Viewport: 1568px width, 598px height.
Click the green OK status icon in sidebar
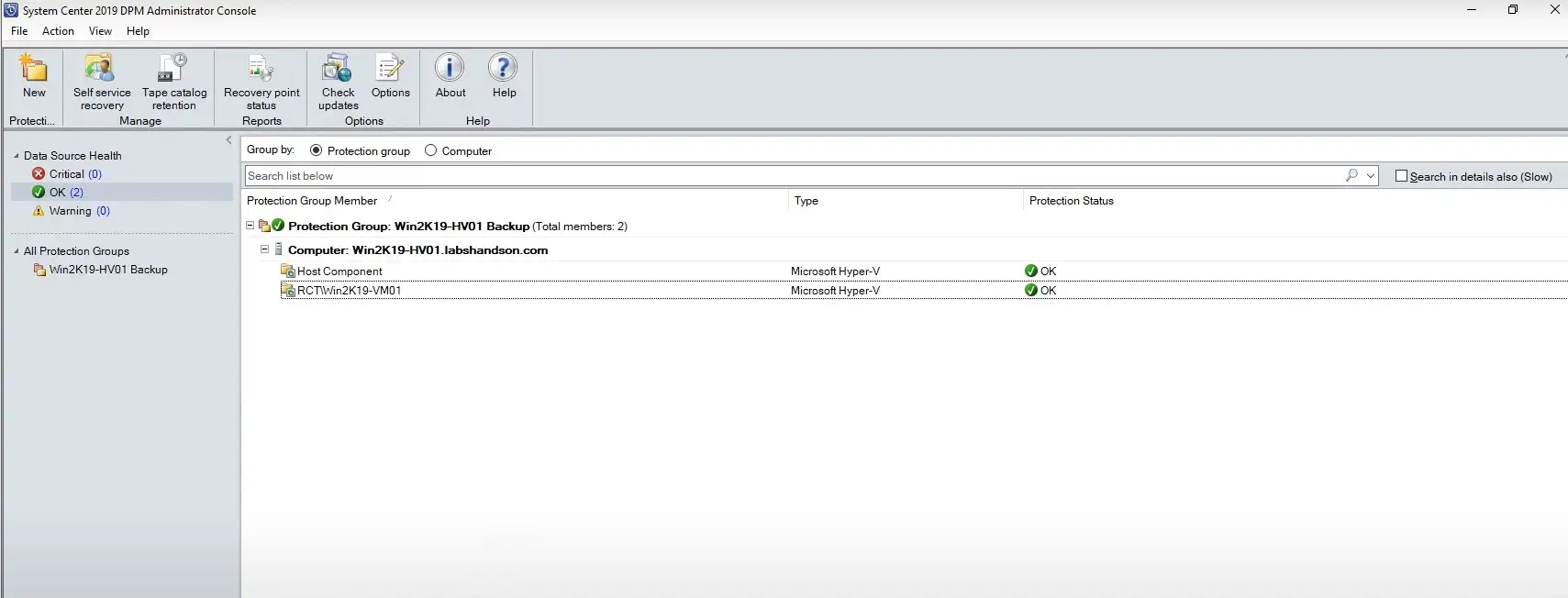pos(39,192)
